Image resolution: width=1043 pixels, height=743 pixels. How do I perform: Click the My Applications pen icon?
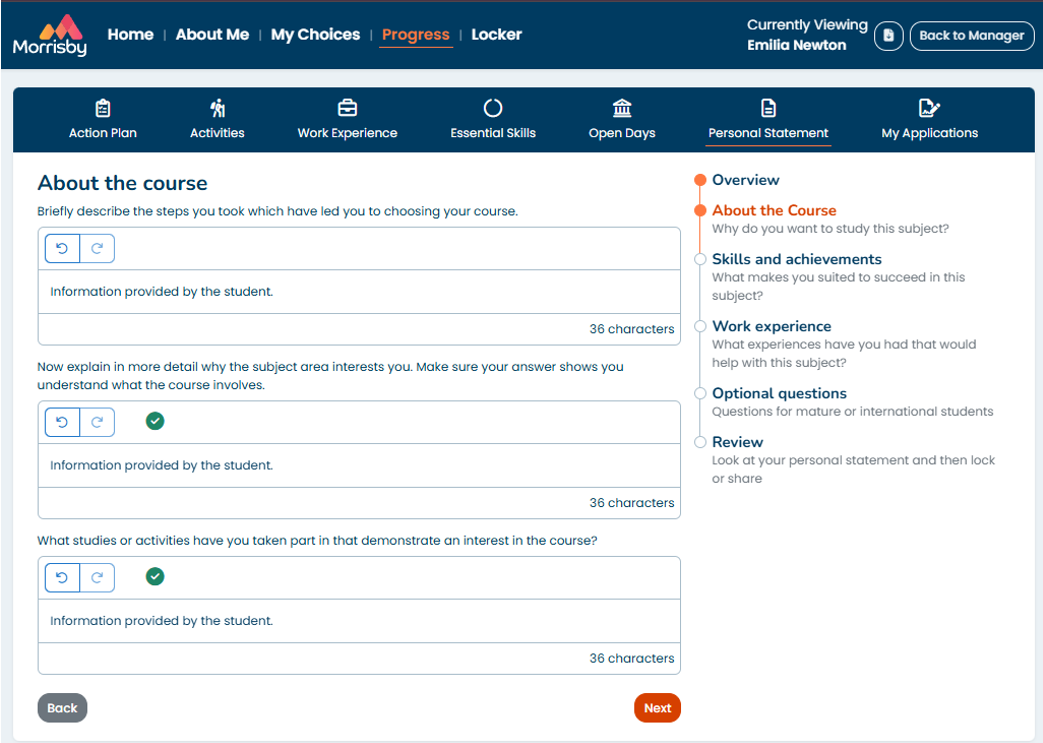tap(929, 108)
